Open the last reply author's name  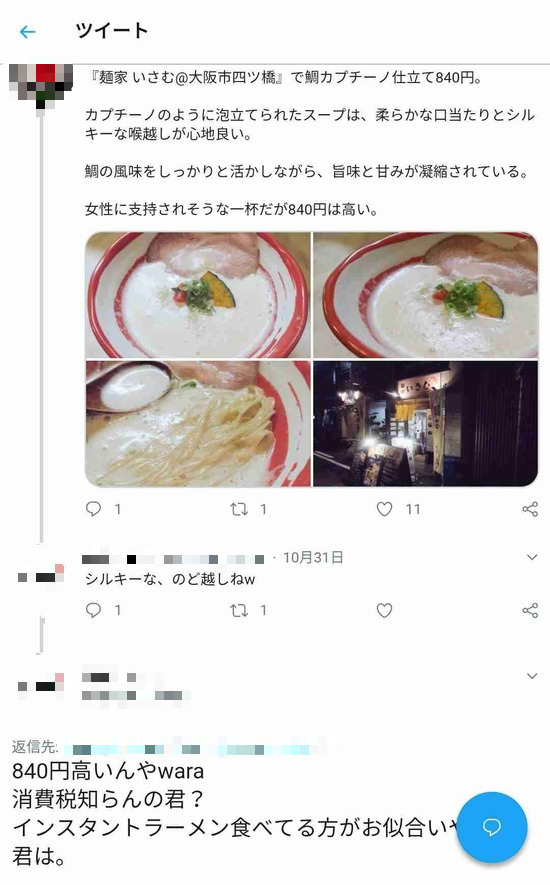[x=110, y=677]
